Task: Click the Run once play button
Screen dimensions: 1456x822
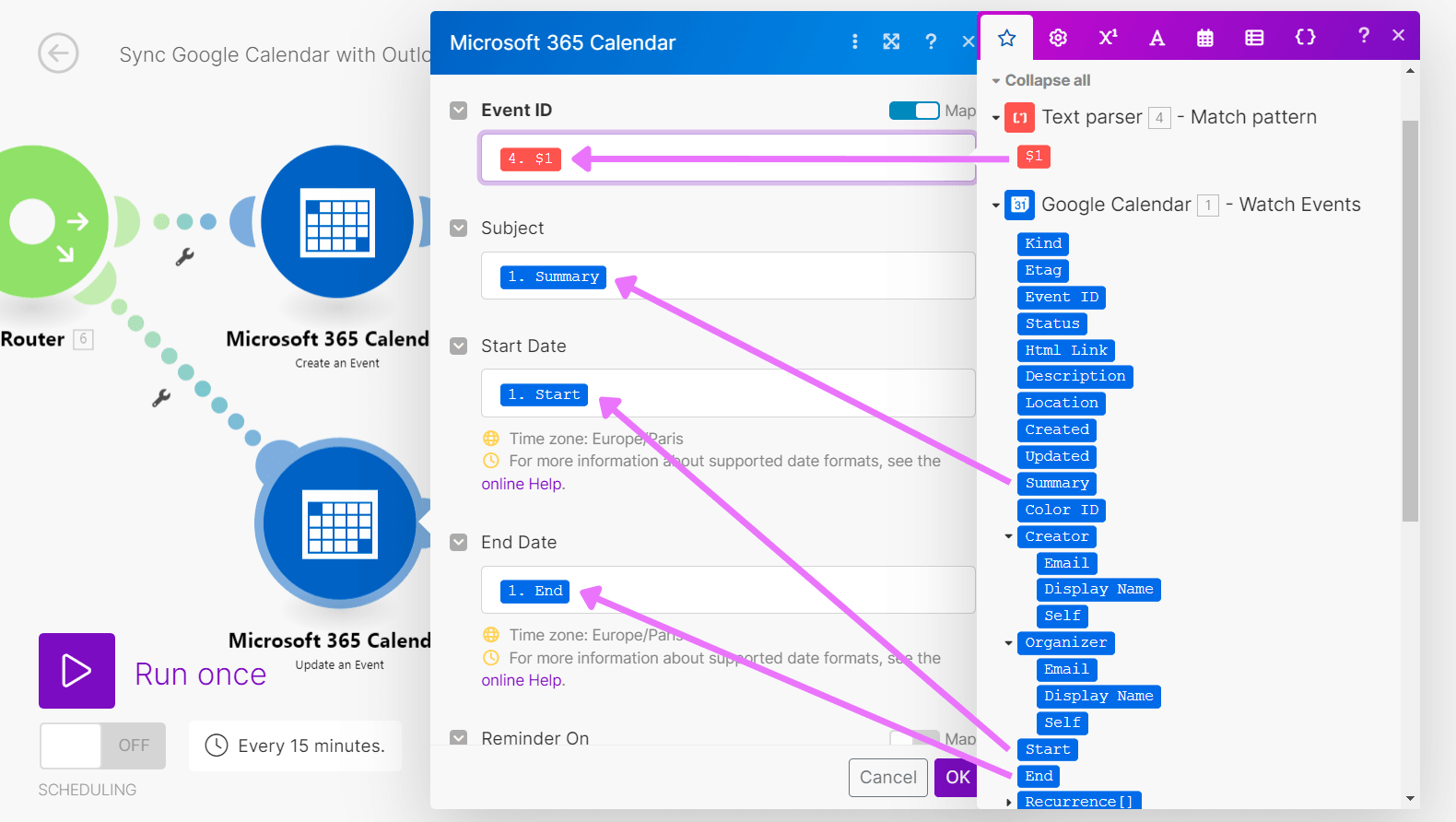Action: click(x=76, y=671)
